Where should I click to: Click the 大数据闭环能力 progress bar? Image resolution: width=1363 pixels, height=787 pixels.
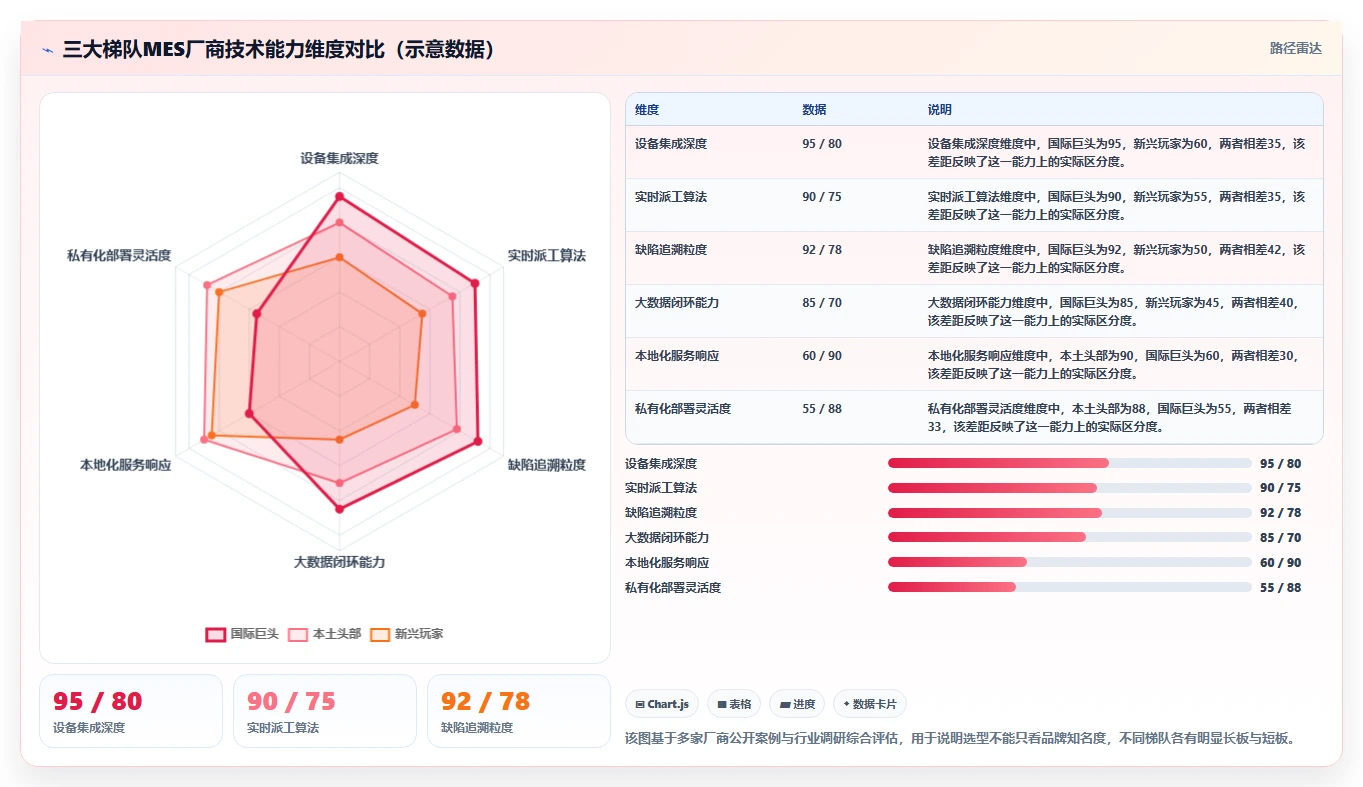pyautogui.click(x=1070, y=537)
